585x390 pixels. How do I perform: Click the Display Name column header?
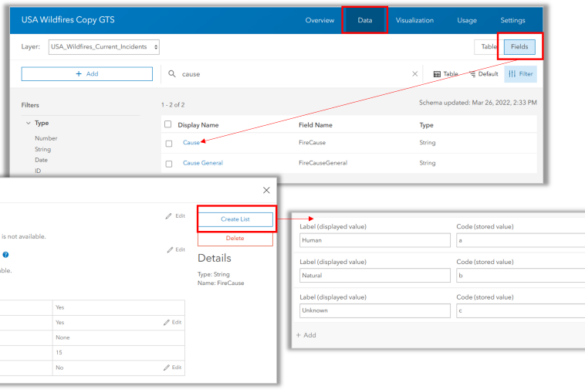click(198, 125)
